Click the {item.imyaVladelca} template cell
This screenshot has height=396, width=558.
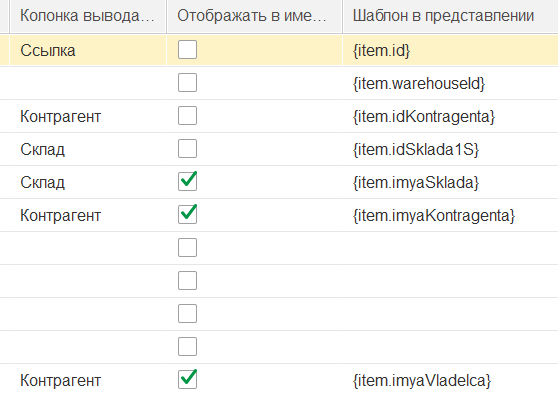click(x=450, y=380)
